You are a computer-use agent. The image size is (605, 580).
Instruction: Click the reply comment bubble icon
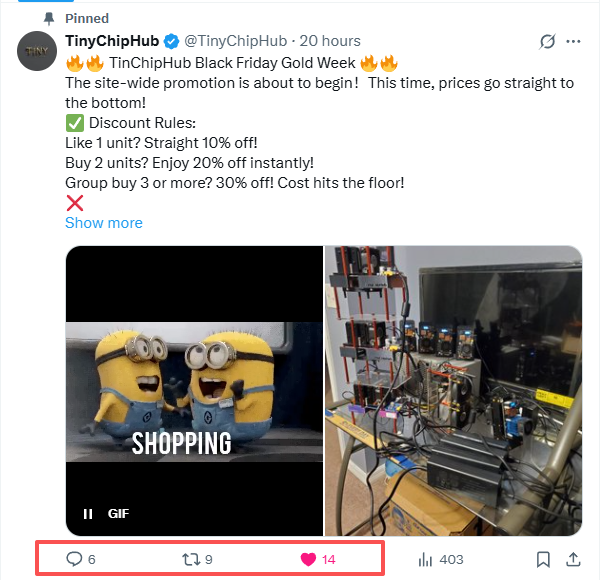pyautogui.click(x=73, y=559)
